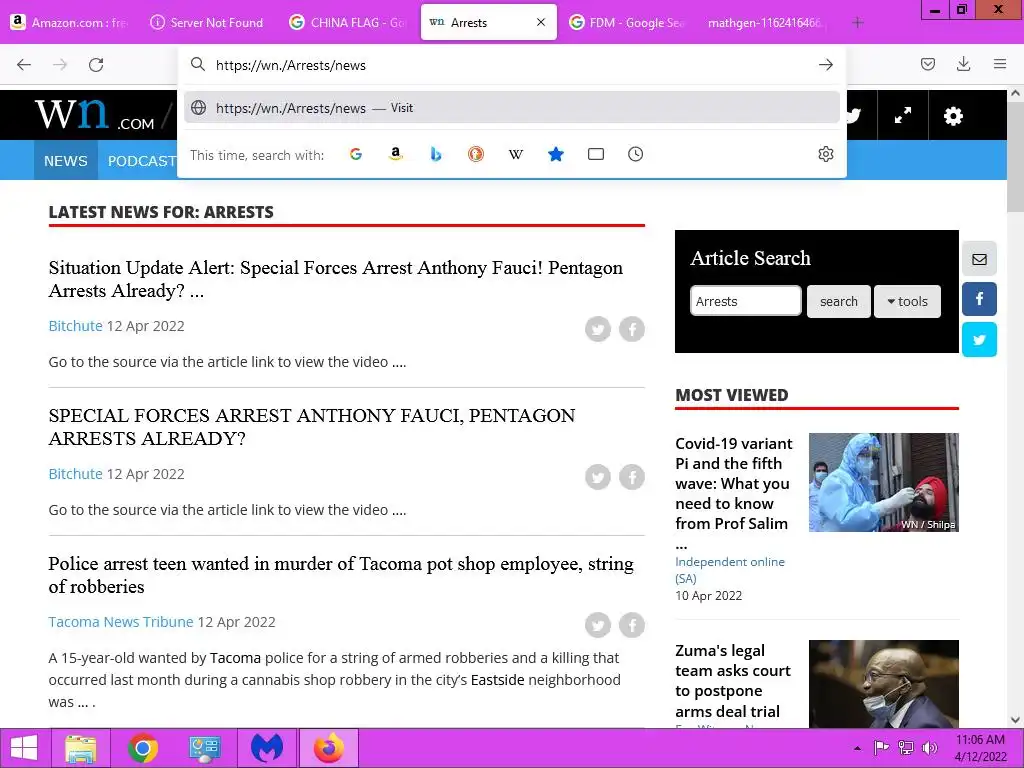Screen dimensions: 1024x768
Task: Search this time with Wikipedia icon
Action: pyautogui.click(x=516, y=154)
